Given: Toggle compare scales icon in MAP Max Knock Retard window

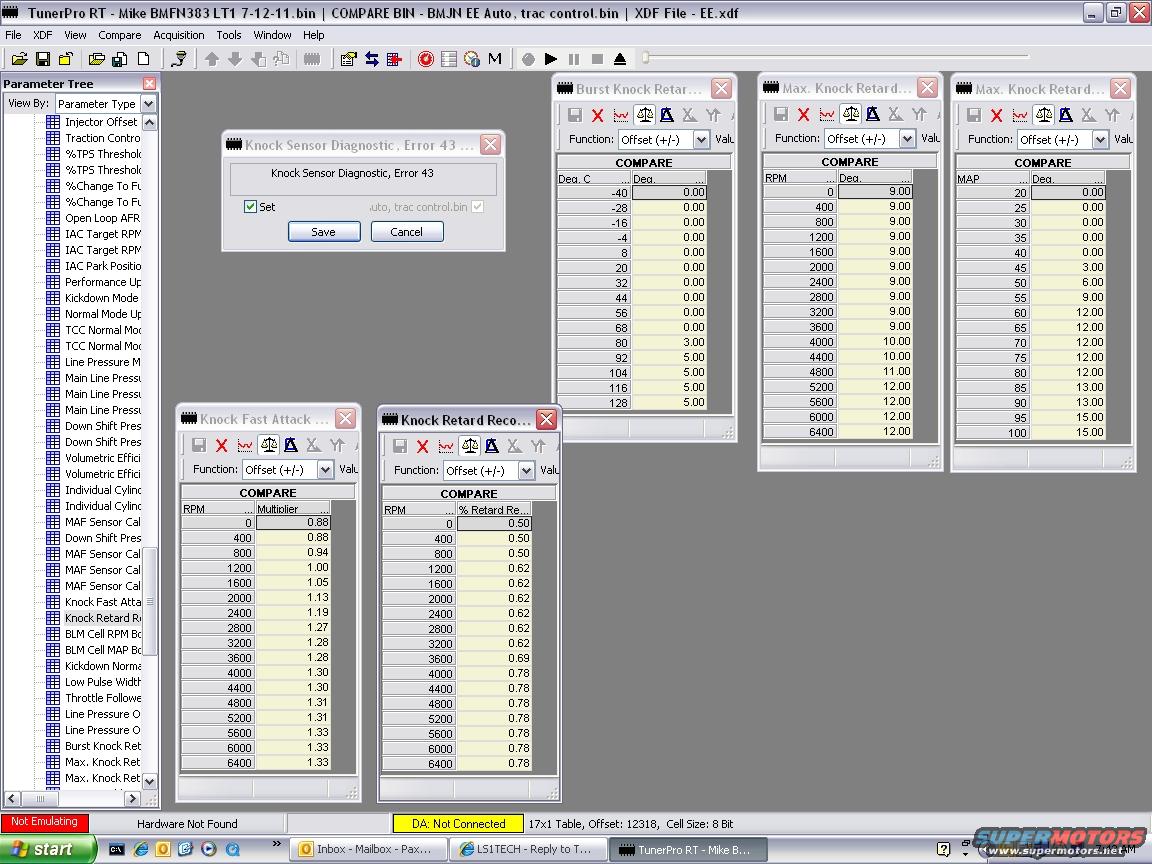Looking at the screenshot, I should tap(1043, 115).
